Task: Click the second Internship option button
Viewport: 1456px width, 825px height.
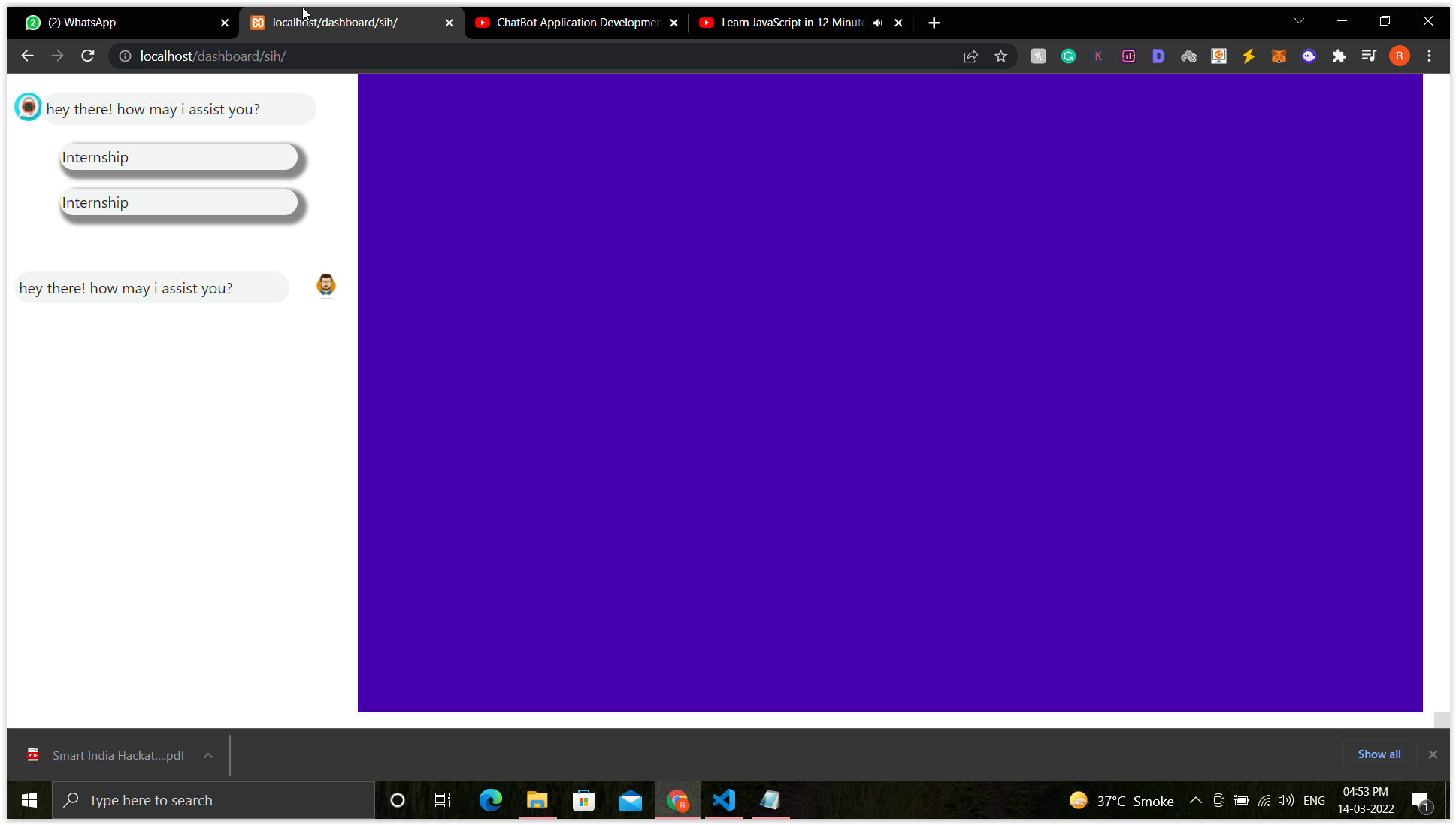Action: [179, 203]
